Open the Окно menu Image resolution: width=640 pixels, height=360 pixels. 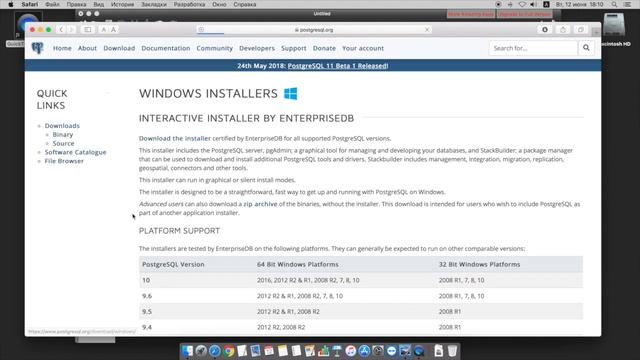pos(219,4)
